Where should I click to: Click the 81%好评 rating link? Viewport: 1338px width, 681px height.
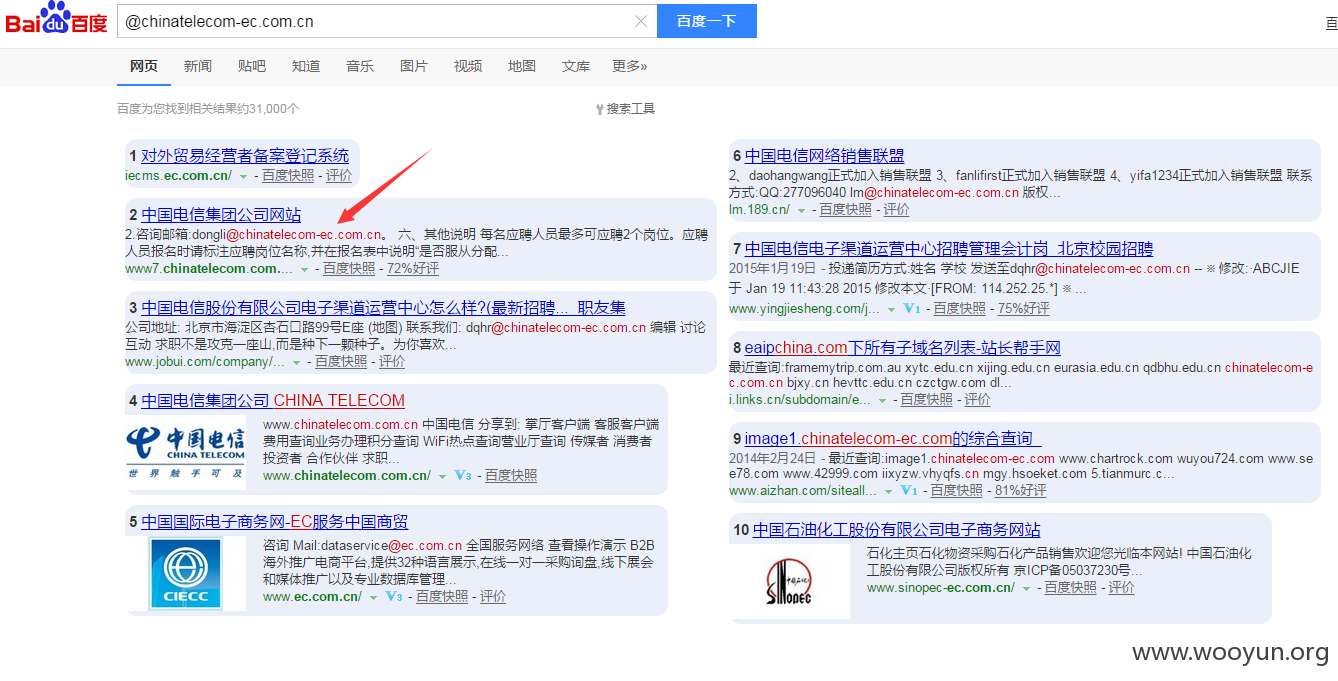pyautogui.click(x=1021, y=491)
